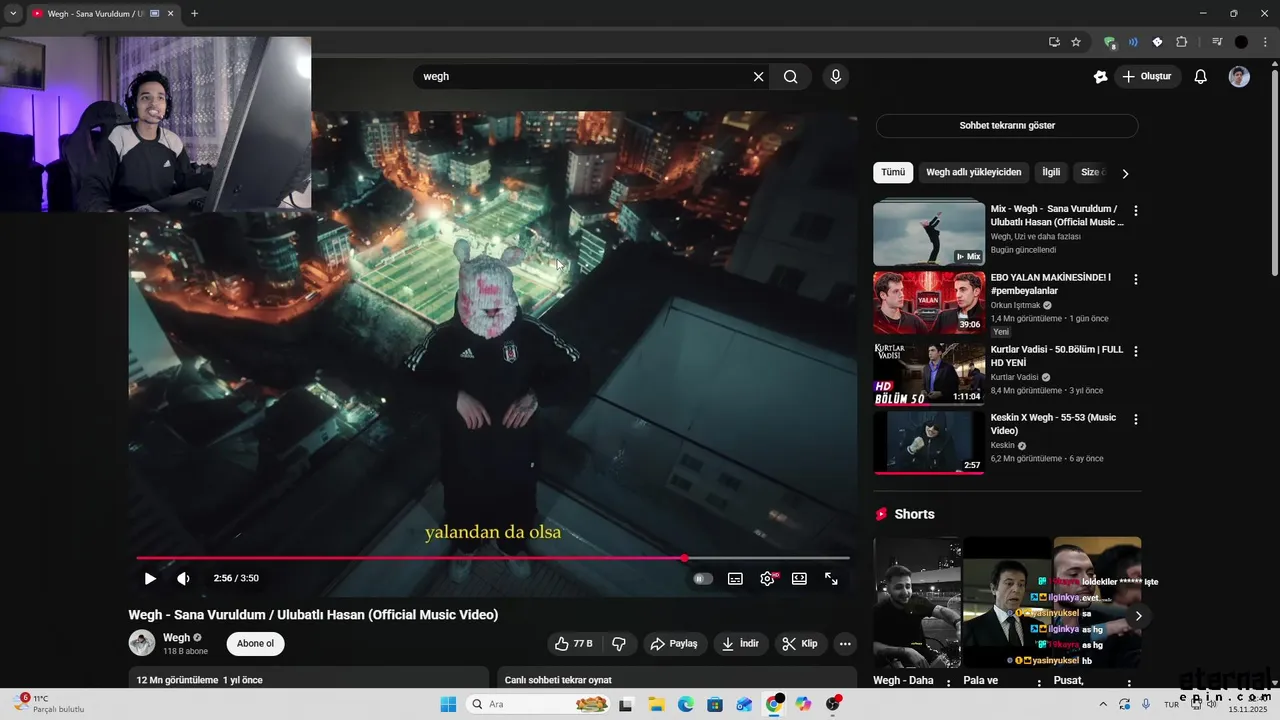Open notifications bell
Image resolution: width=1280 pixels, height=720 pixels.
pyautogui.click(x=1201, y=77)
